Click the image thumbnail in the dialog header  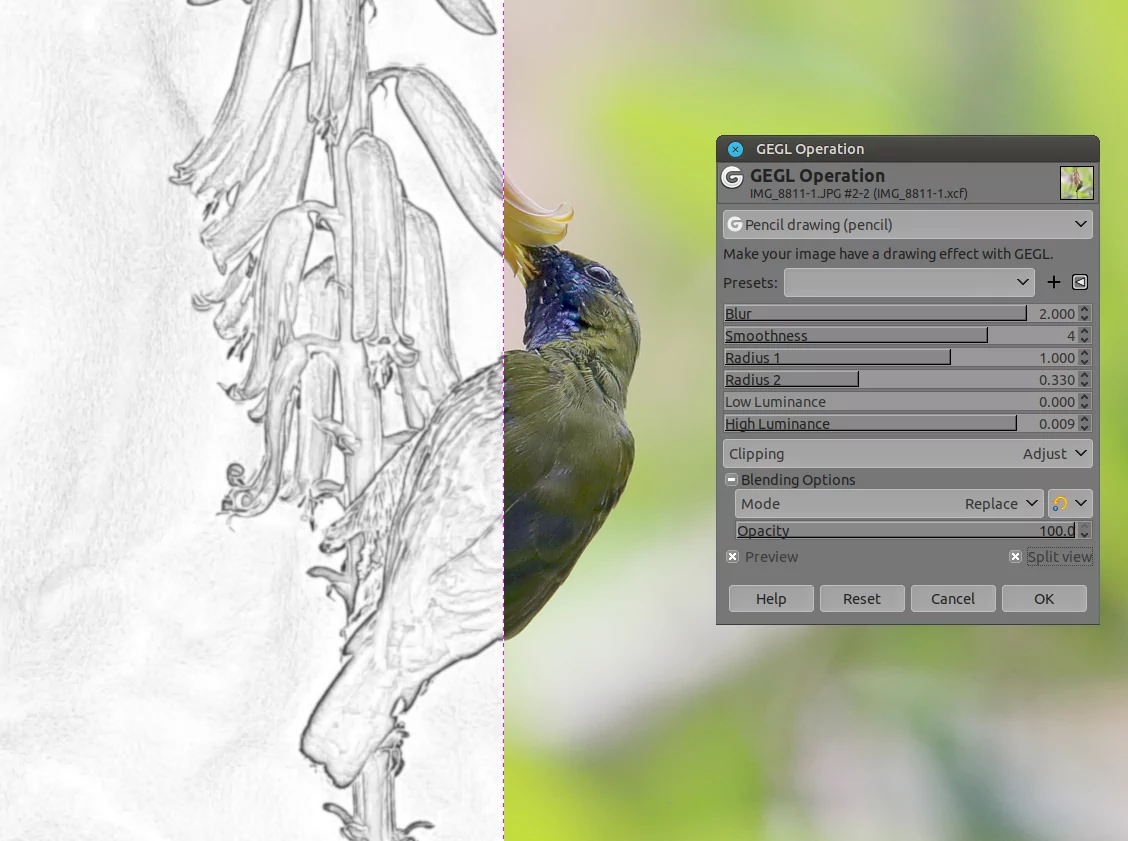pyautogui.click(x=1076, y=183)
